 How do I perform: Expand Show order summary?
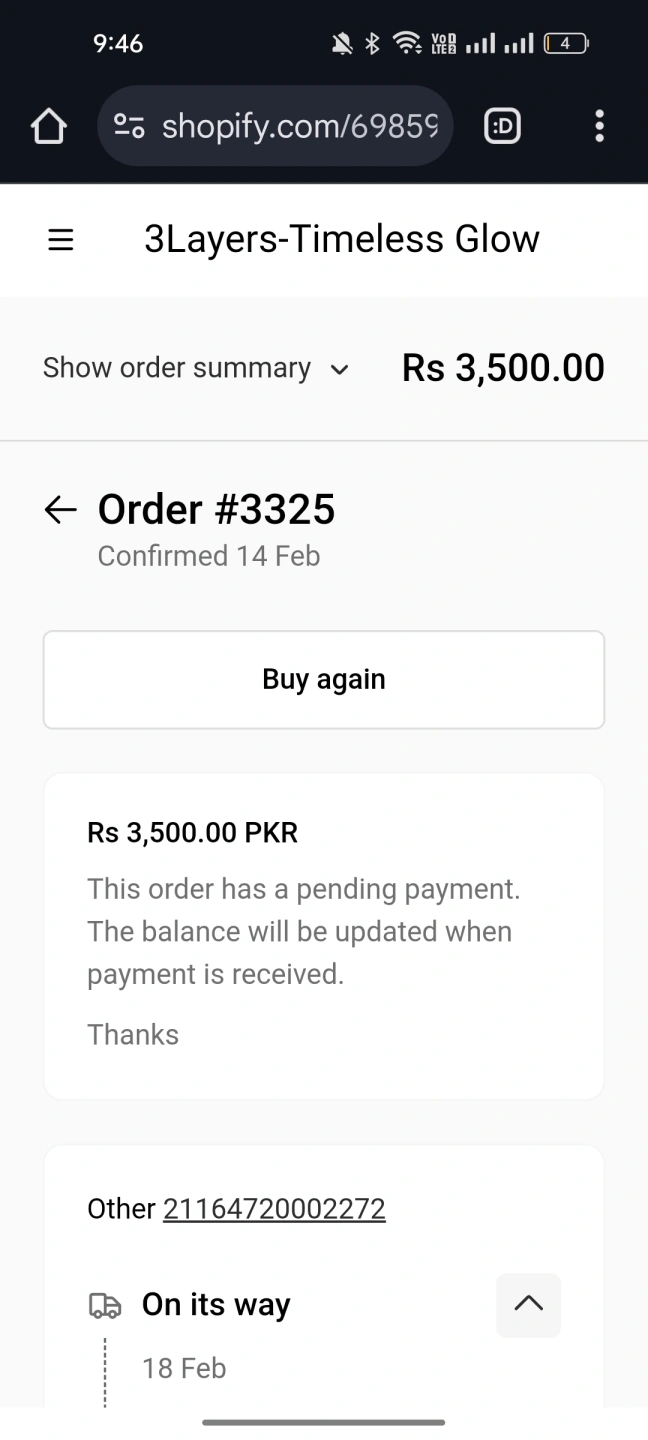pos(177,368)
